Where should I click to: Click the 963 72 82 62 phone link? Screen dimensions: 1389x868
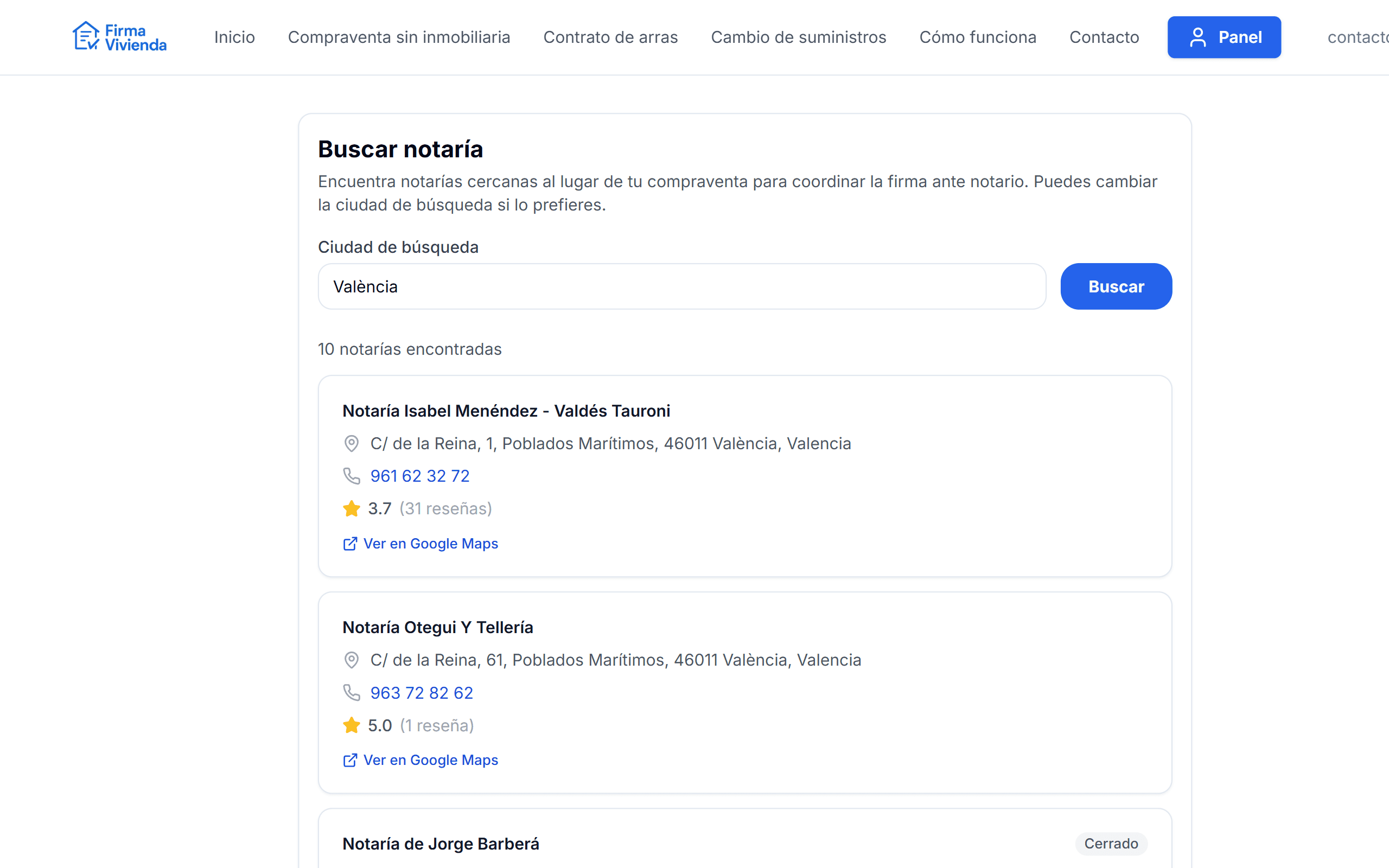[x=421, y=692]
